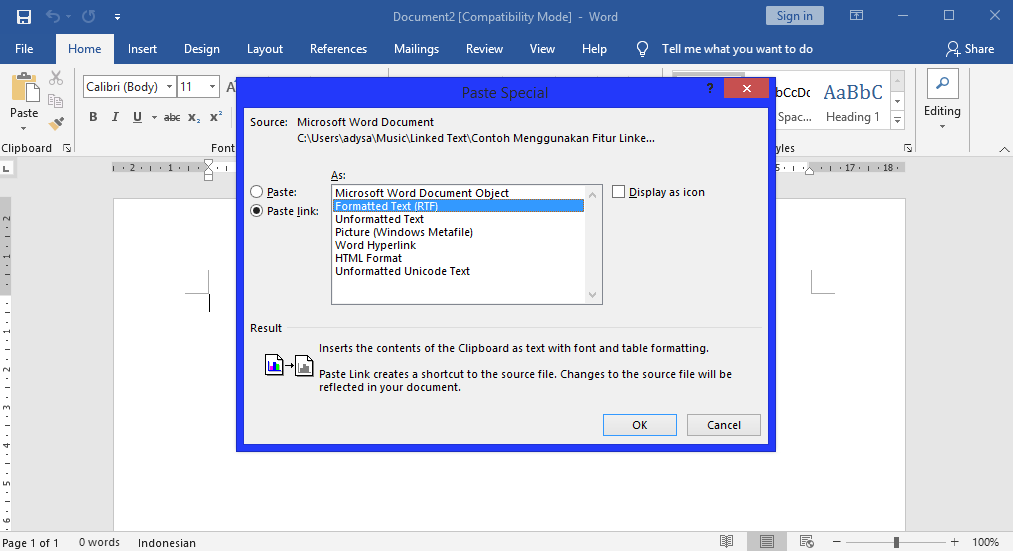Expand the Editing group dropdown
1013x551 pixels.
(x=942, y=127)
